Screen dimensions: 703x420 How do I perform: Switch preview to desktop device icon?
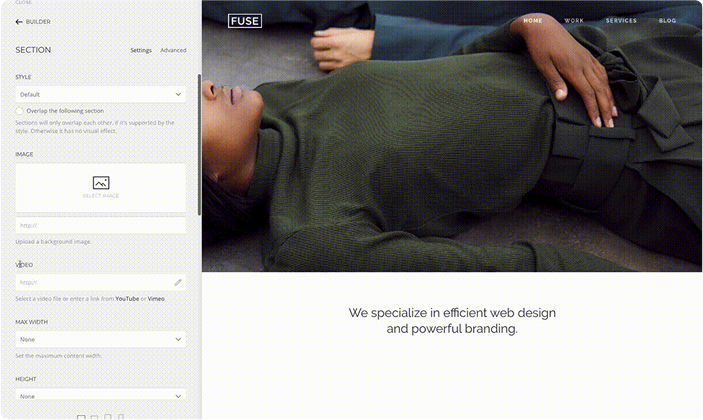tap(81, 417)
